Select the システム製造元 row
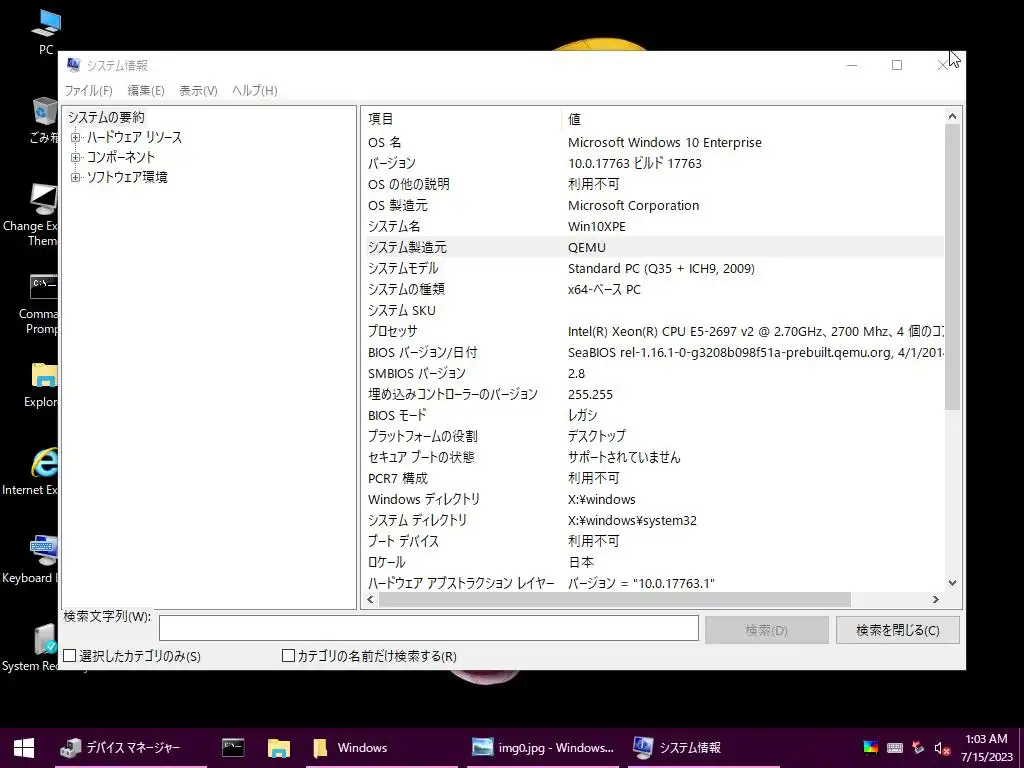Screen dimensions: 1024x768 [653, 248]
